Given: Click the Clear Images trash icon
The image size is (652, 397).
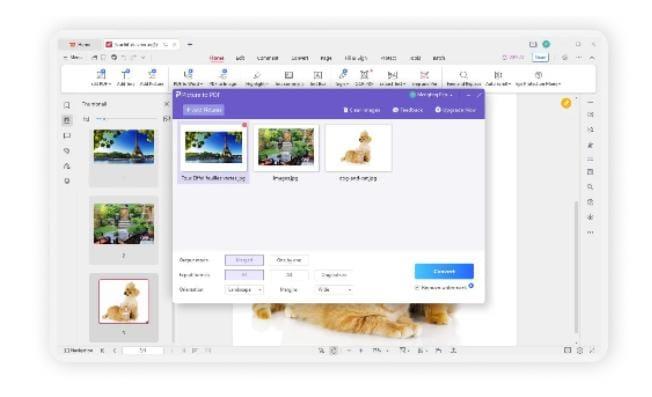Looking at the screenshot, I should point(345,110).
